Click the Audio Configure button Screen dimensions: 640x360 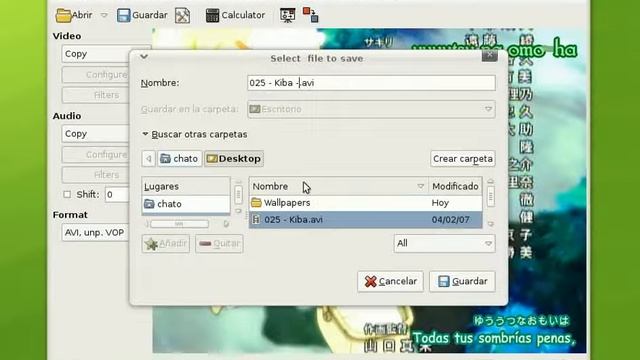point(96,155)
